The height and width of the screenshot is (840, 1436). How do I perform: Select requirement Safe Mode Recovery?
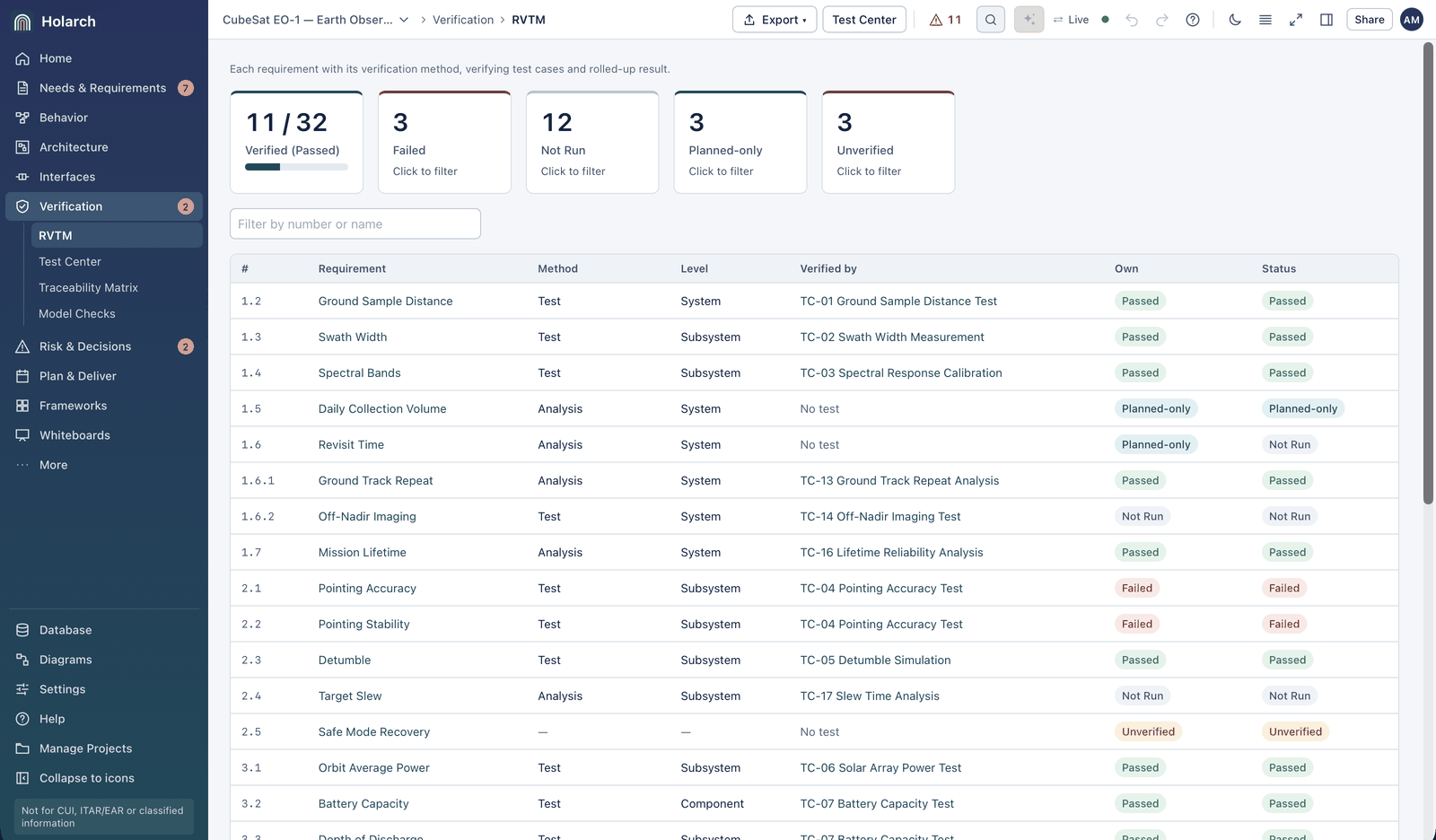374,732
